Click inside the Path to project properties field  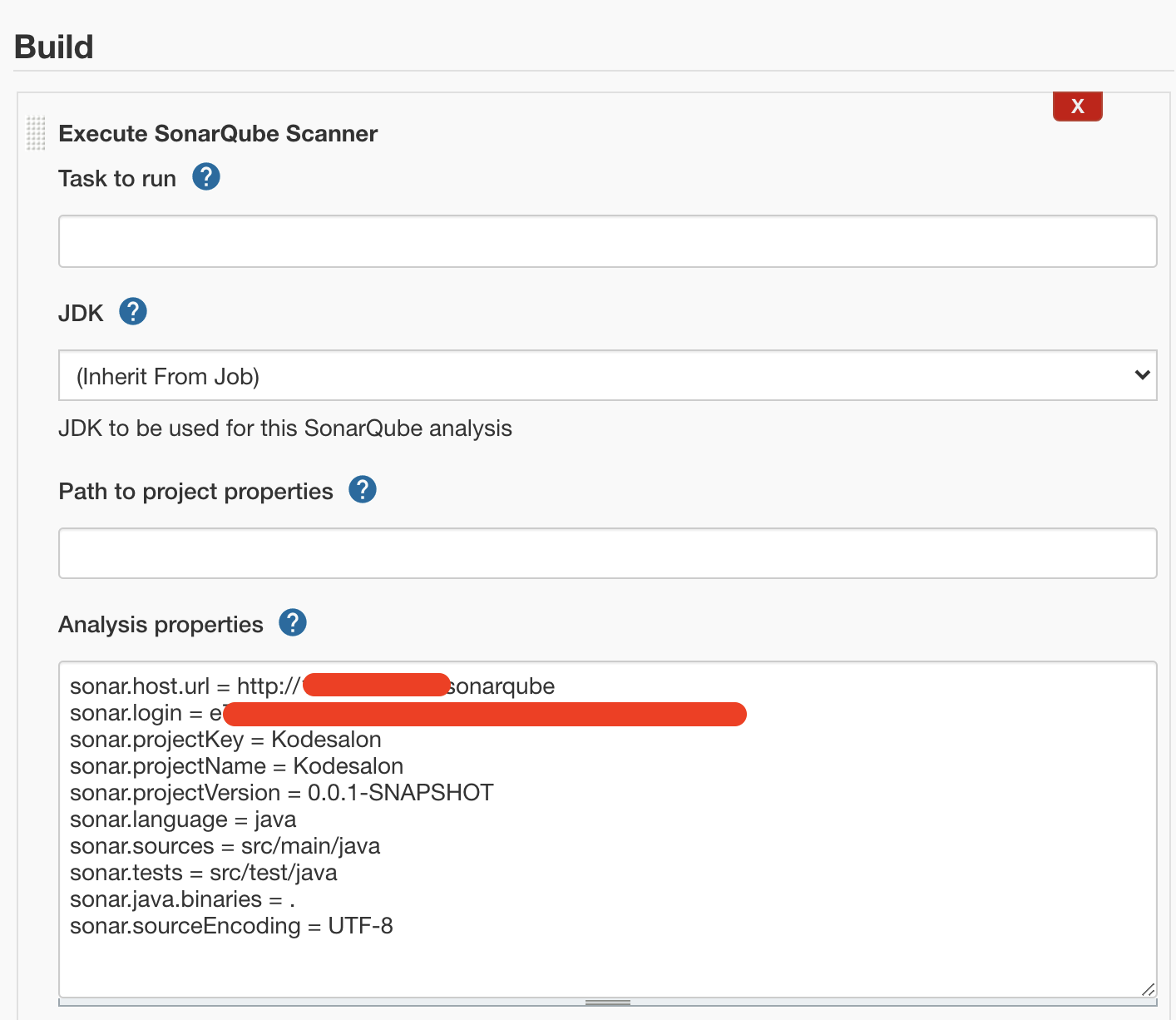606,552
